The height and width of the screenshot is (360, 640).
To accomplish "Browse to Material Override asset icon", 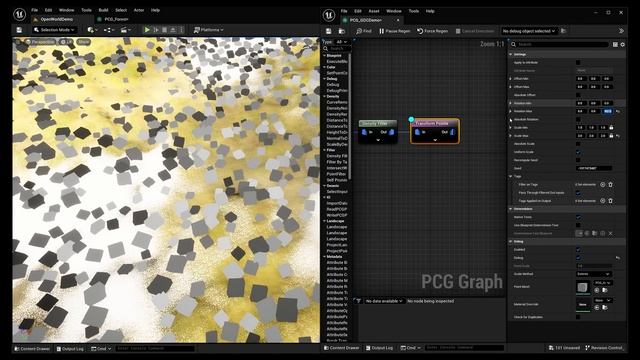I will (x=605, y=307).
